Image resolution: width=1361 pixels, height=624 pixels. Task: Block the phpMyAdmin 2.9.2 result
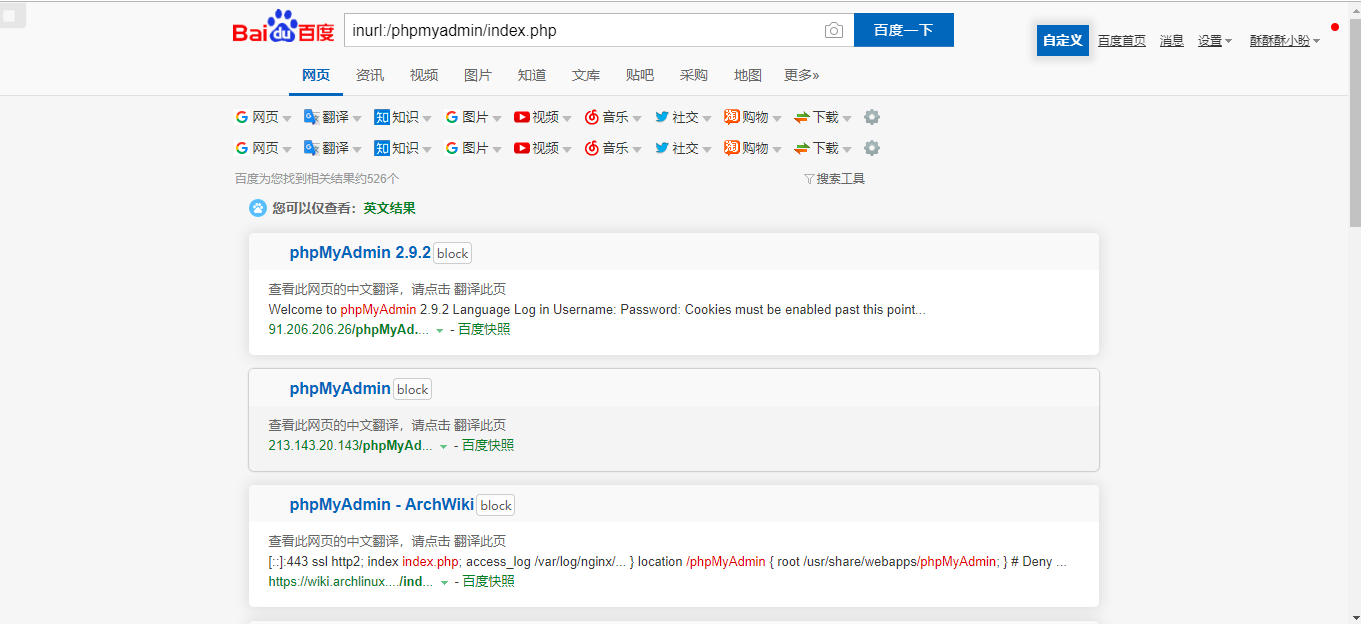point(451,253)
